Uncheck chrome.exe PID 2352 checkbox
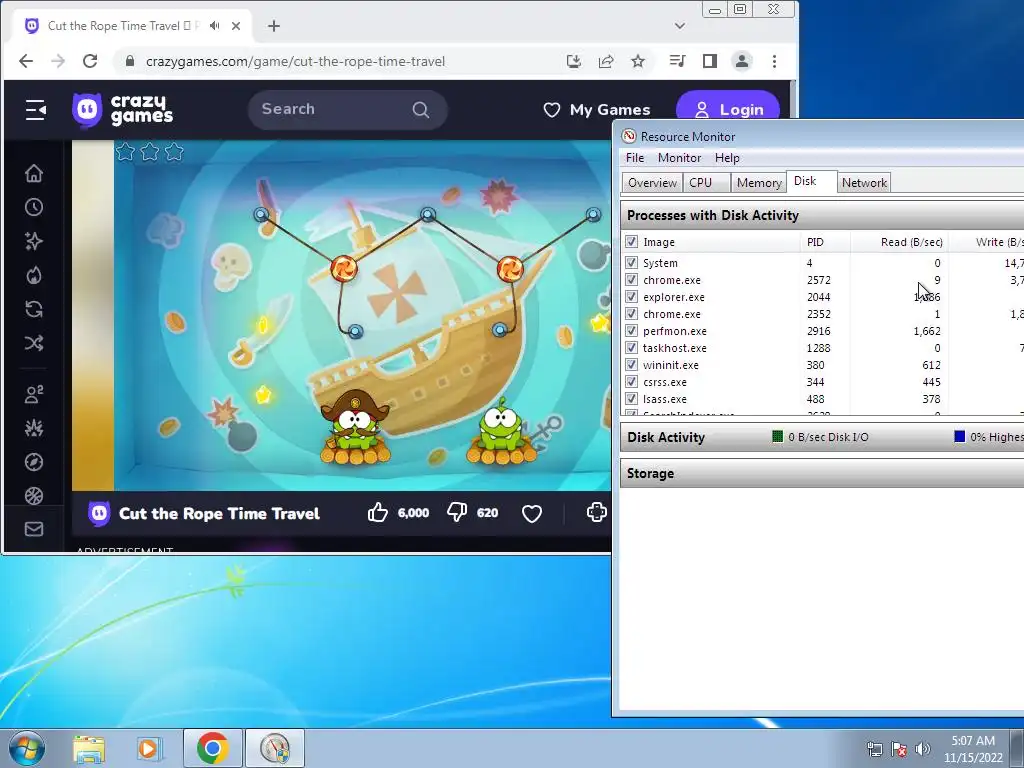 631,313
